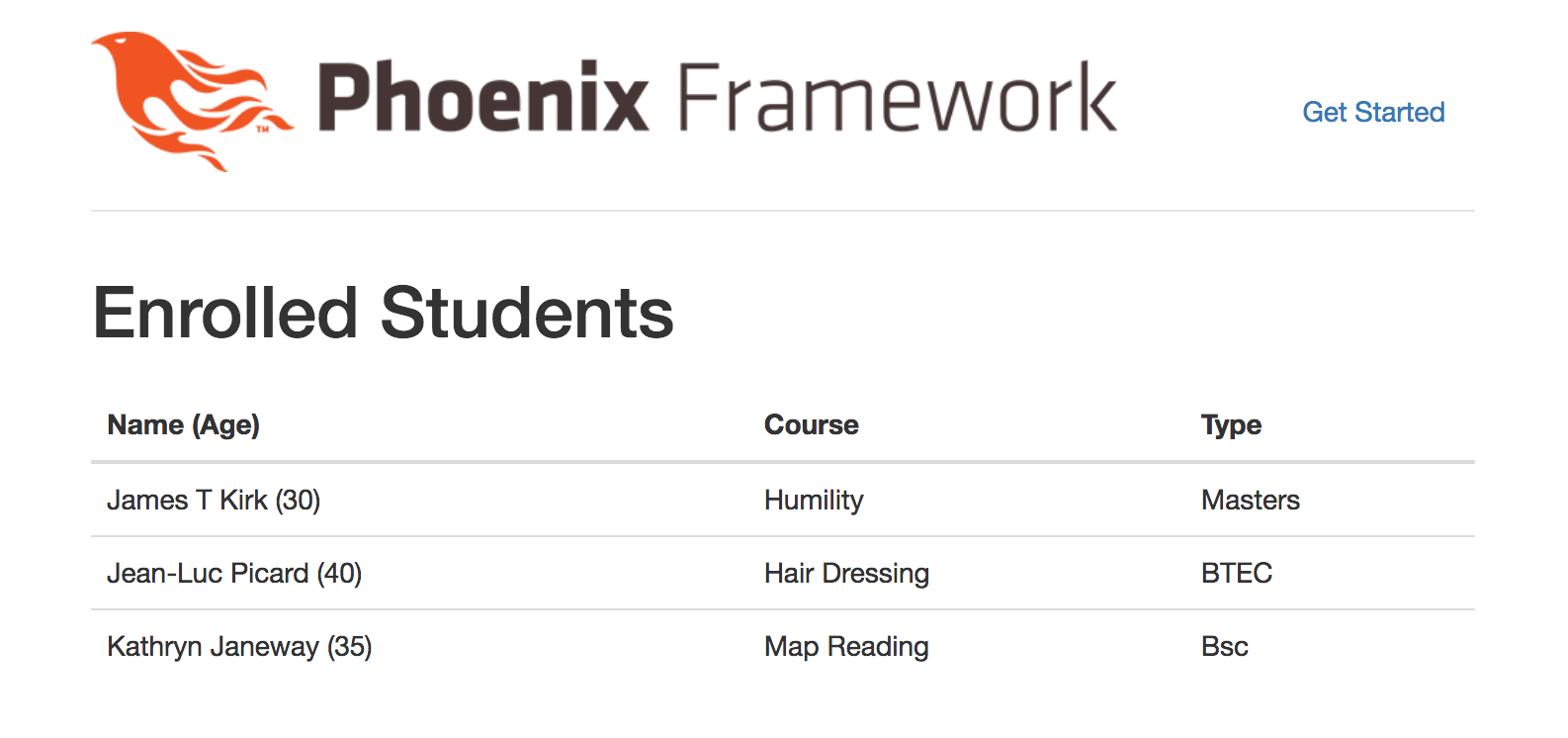Click the Phoenix Framework wordmark text
Image resolution: width=1568 pixels, height=738 pixels.
[718, 97]
